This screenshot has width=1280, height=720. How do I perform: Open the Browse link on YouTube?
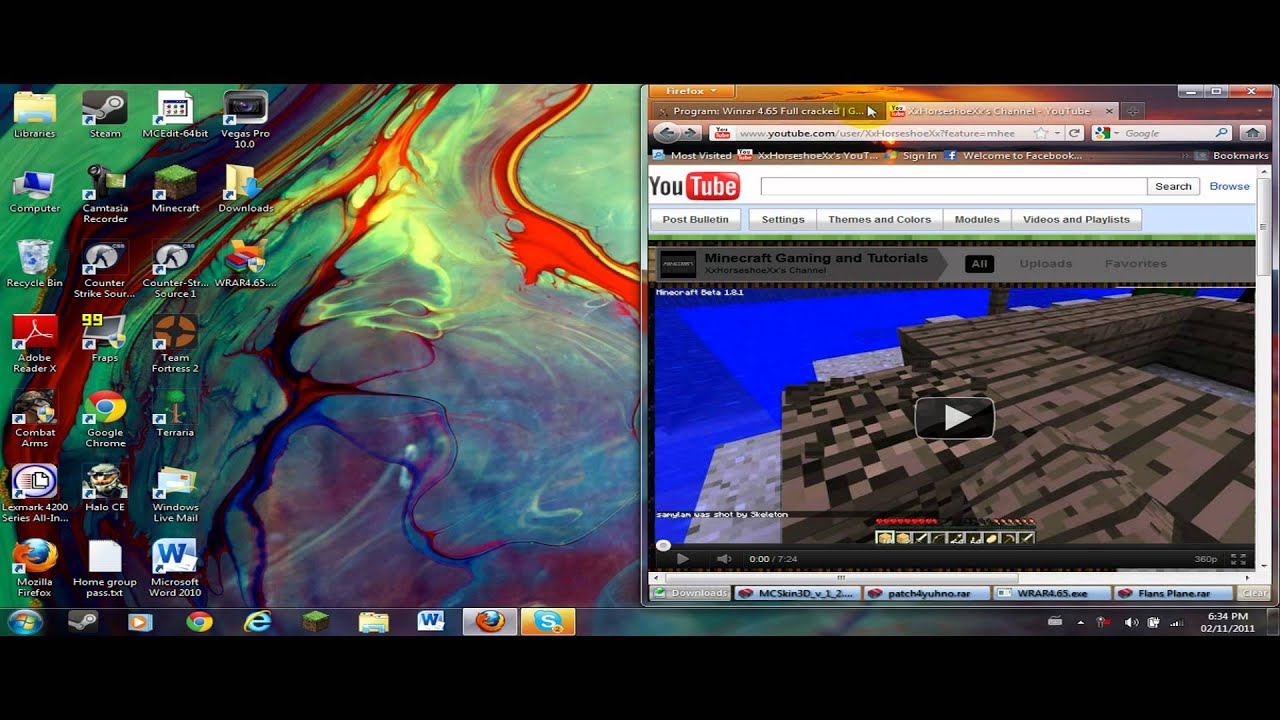point(1229,186)
